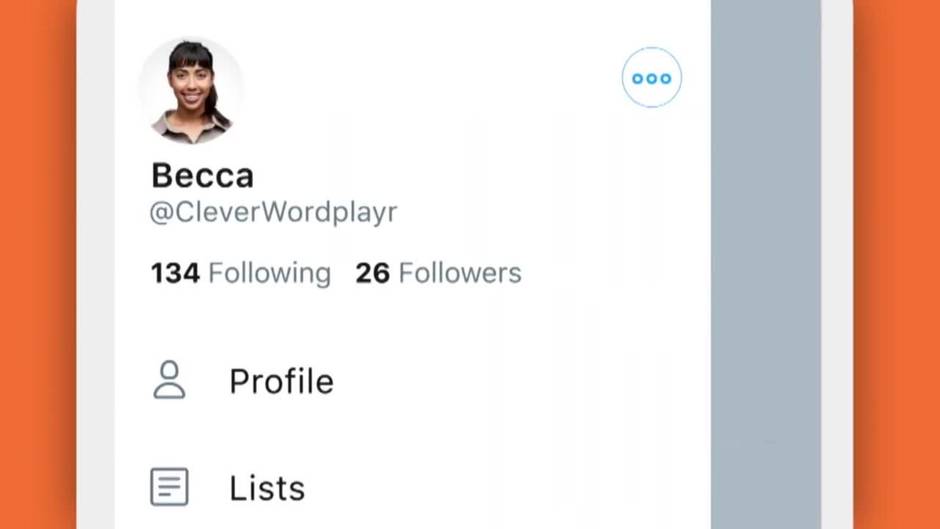Click the display name Becca
This screenshot has height=529, width=940.
pos(203,176)
